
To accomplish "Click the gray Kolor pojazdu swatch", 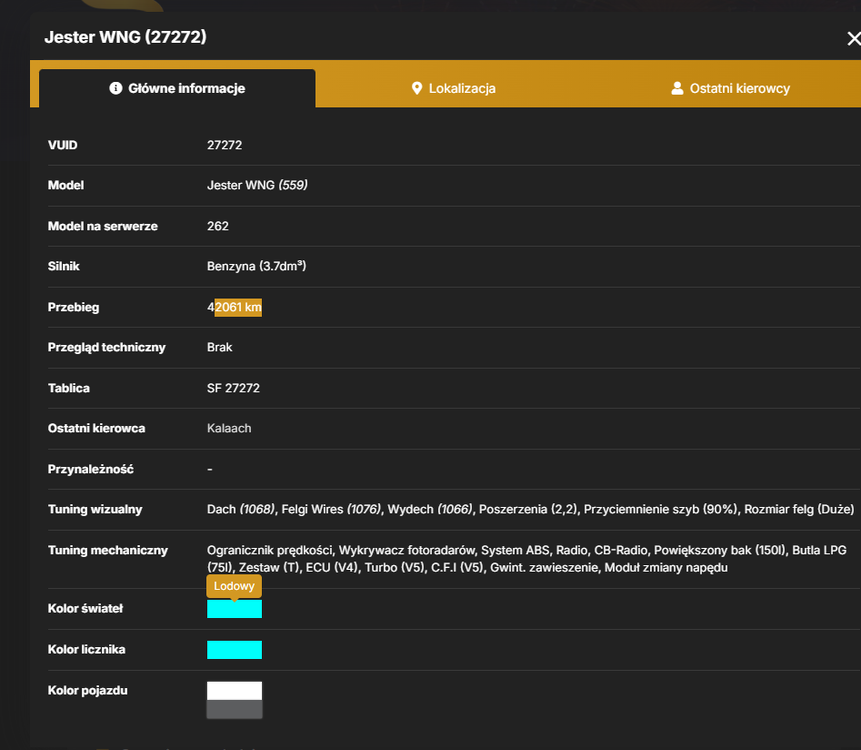I will pyautogui.click(x=234, y=709).
